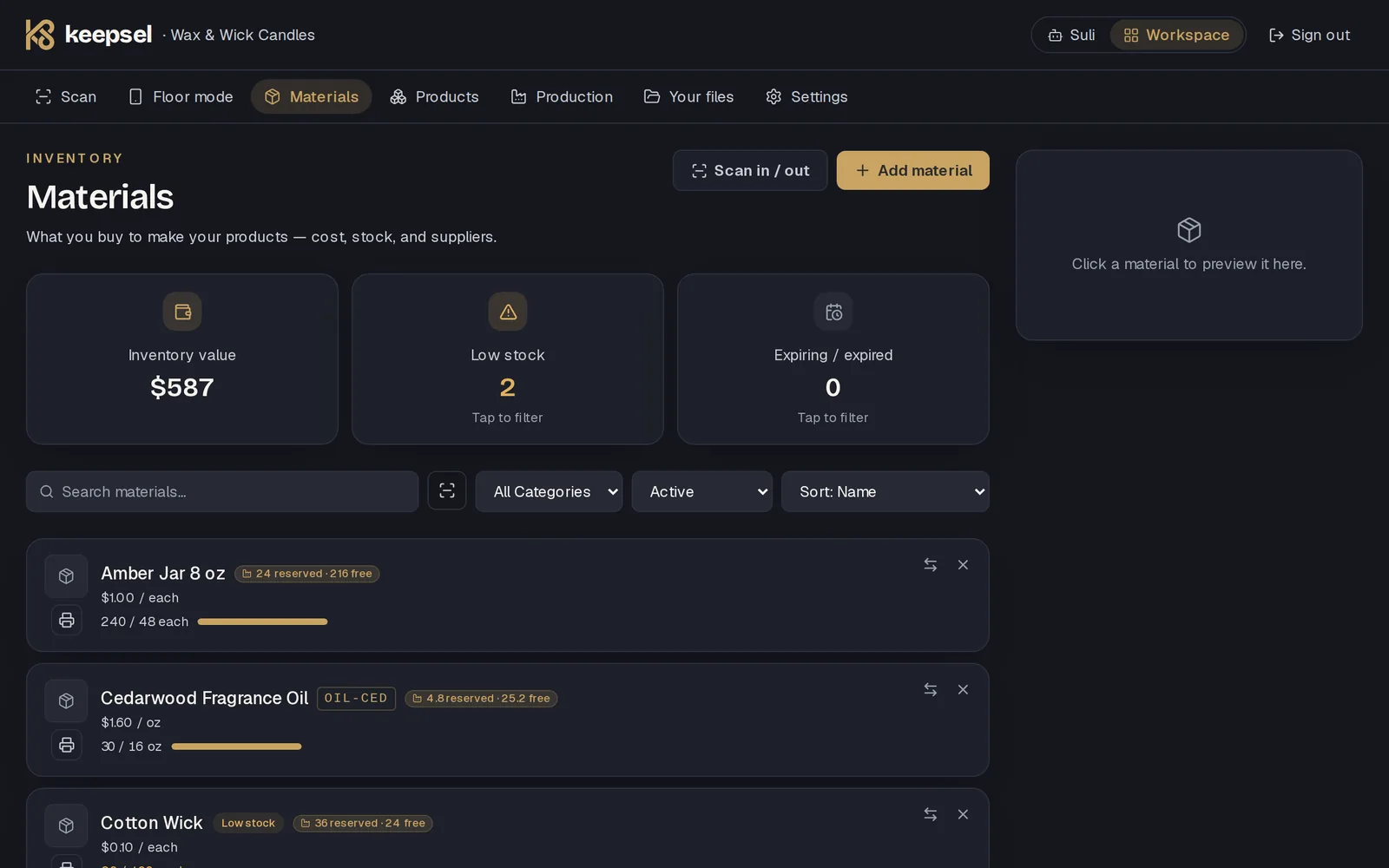This screenshot has width=1389, height=868.
Task: Open the All Categories dropdown
Action: (549, 492)
